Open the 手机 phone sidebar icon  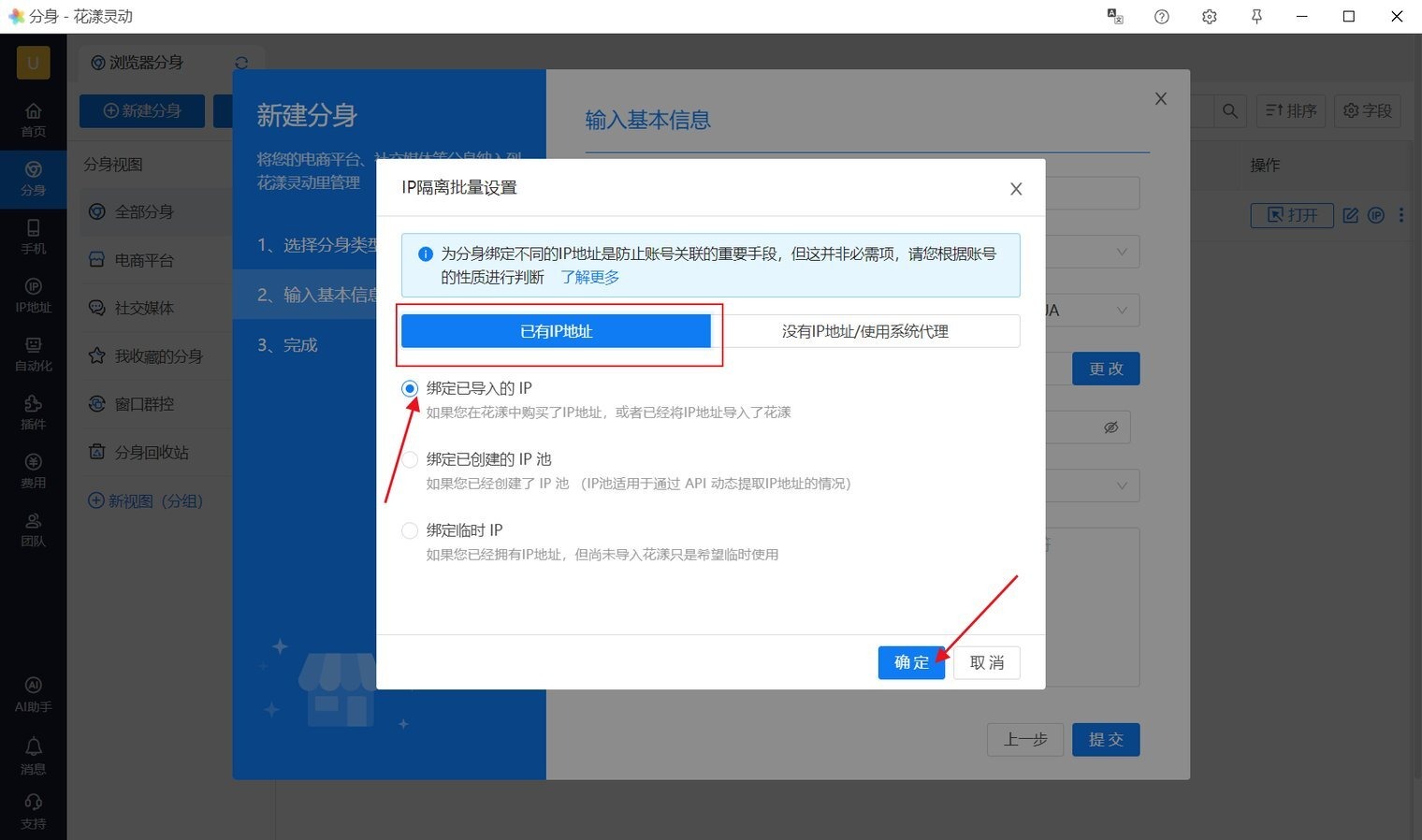coord(33,236)
